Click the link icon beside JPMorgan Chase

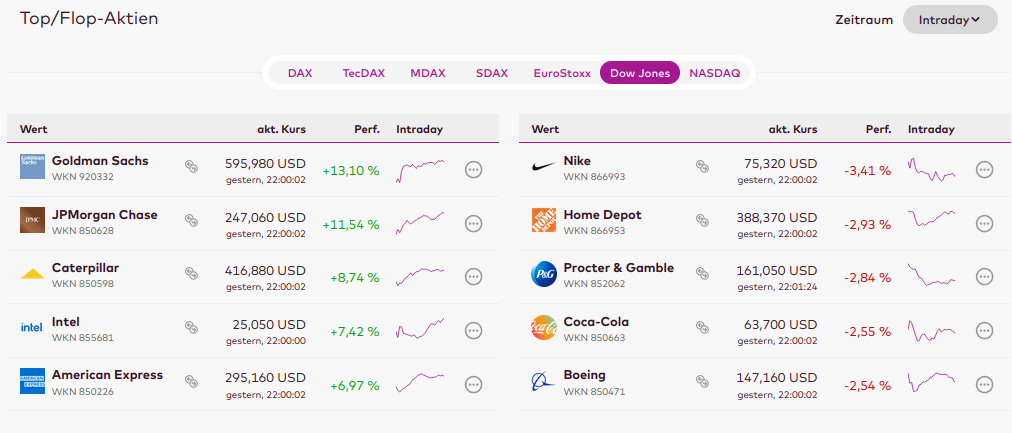coord(192,219)
